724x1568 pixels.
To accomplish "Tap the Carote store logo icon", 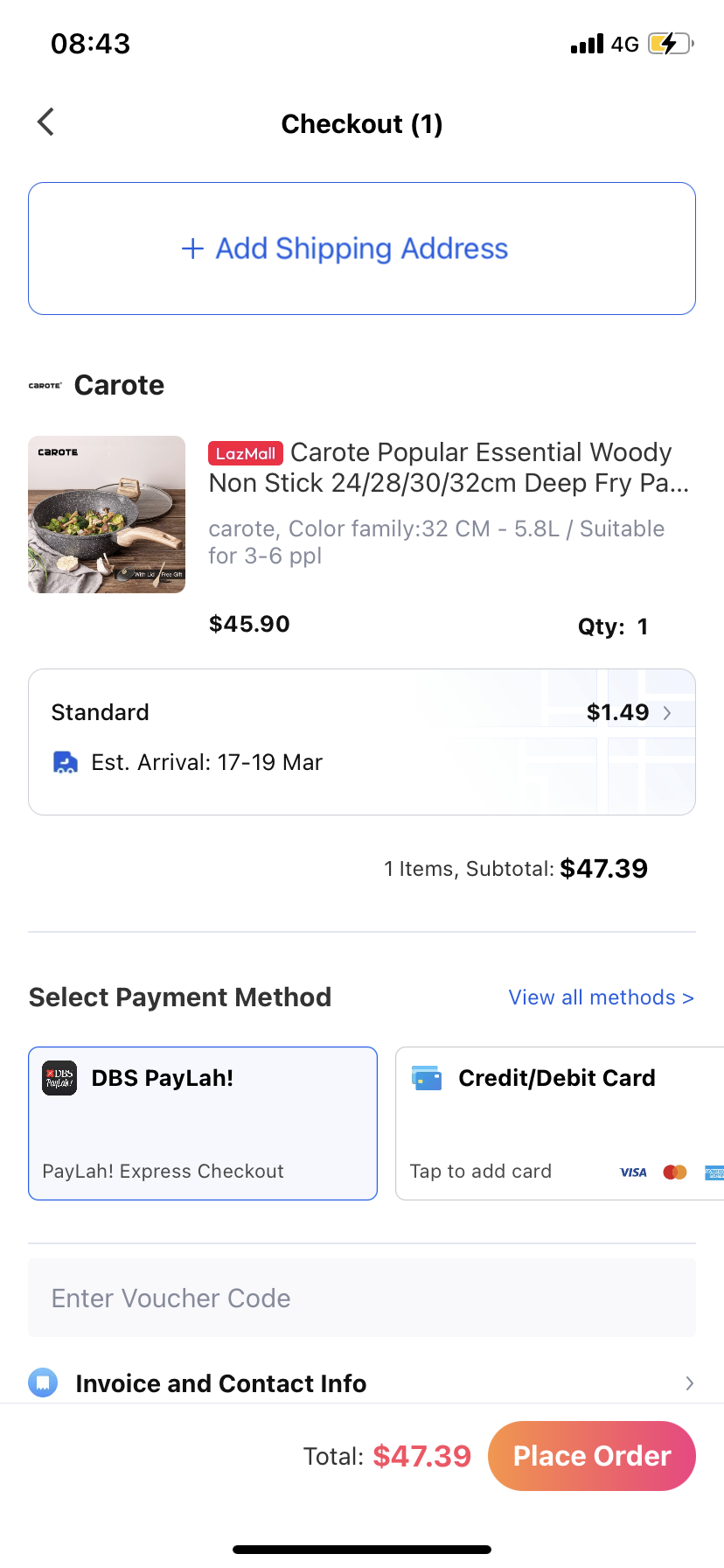I will pos(45,385).
